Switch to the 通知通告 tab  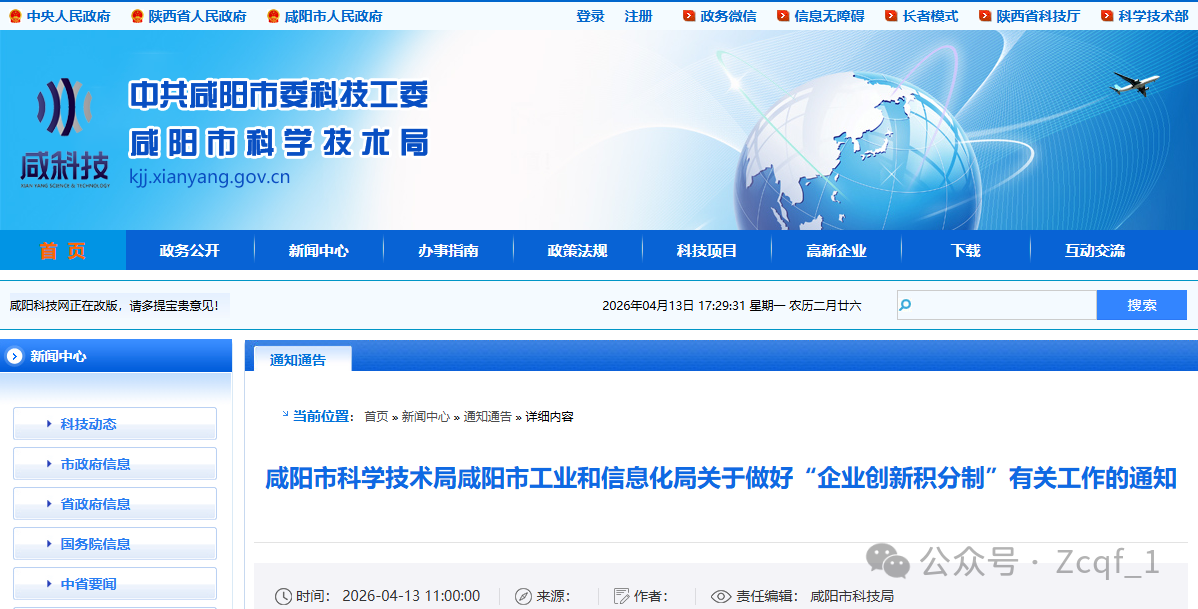pyautogui.click(x=298, y=360)
